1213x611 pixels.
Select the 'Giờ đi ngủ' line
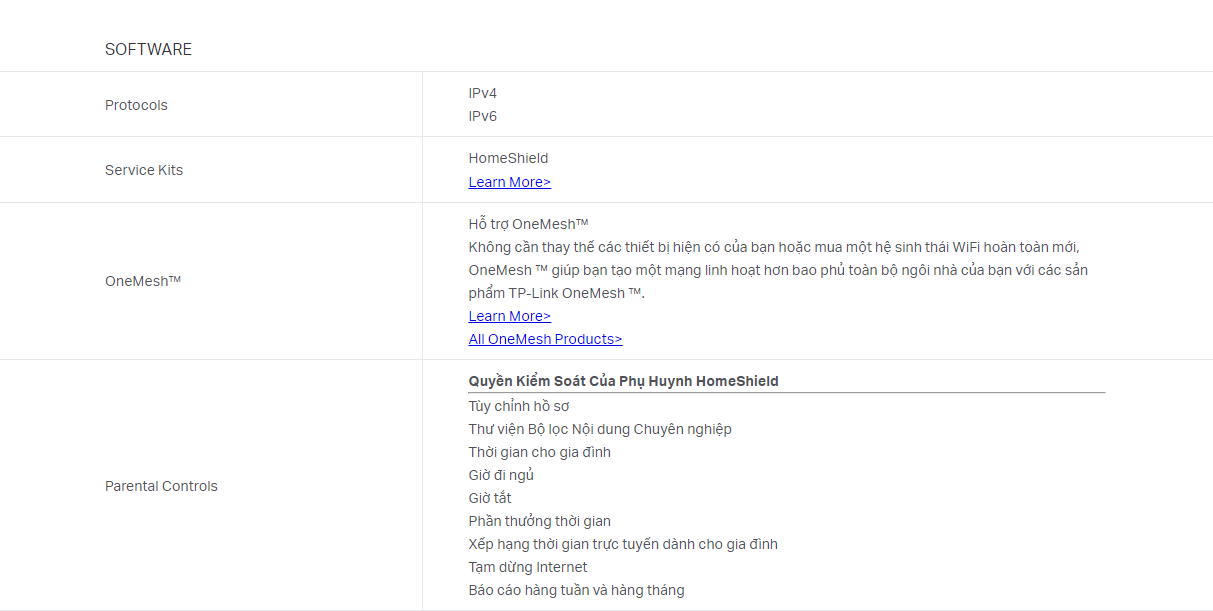501,475
